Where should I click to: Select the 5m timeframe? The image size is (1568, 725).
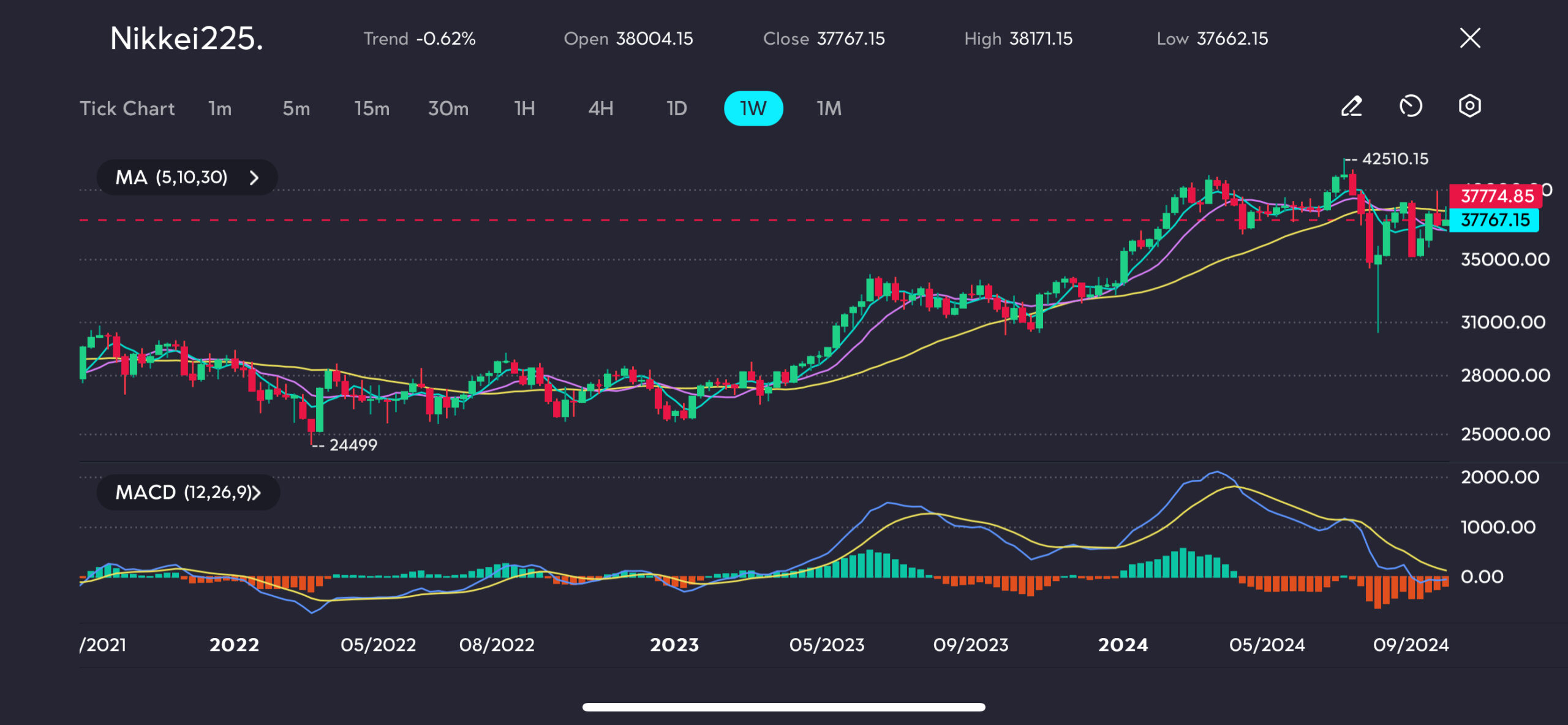point(296,108)
